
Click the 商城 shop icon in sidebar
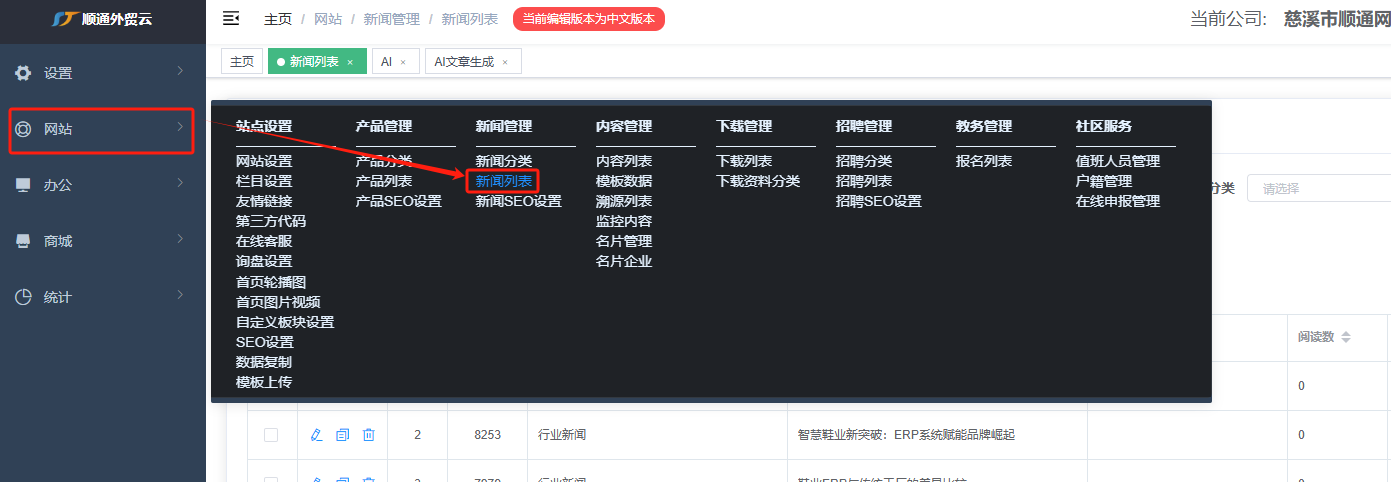[23, 241]
